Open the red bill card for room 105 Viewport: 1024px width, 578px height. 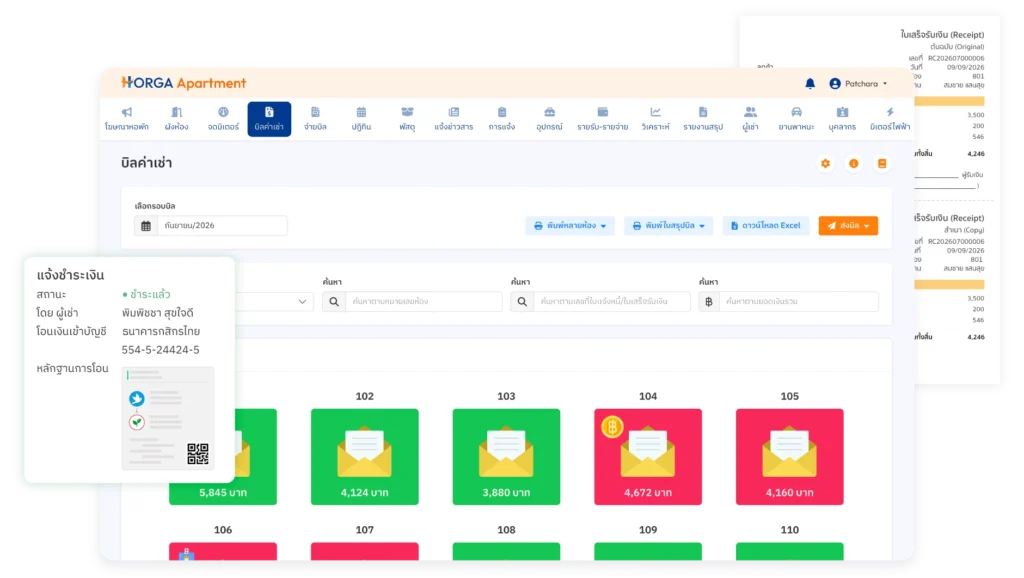tap(790, 457)
